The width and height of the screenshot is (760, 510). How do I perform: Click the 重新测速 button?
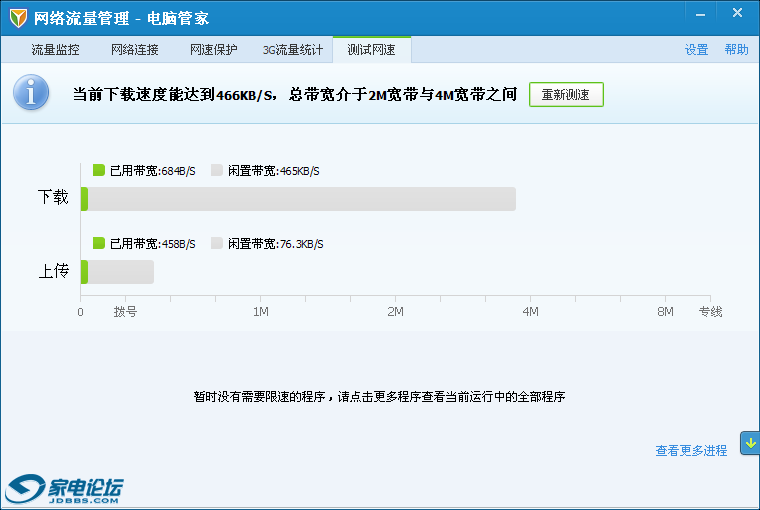click(x=566, y=95)
